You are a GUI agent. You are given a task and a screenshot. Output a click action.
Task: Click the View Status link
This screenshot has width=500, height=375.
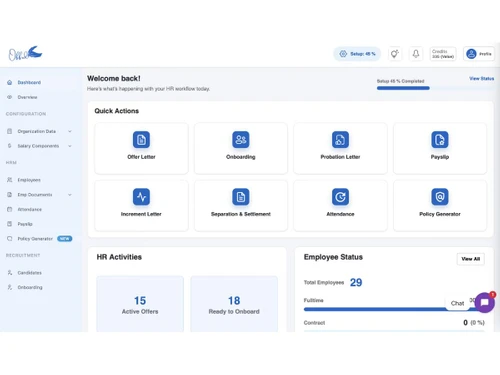coord(482,79)
